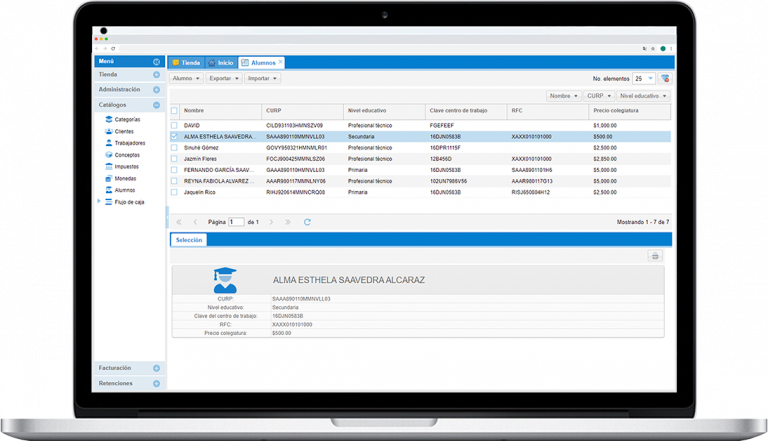Open the Exportar dropdown

click(x=224, y=78)
